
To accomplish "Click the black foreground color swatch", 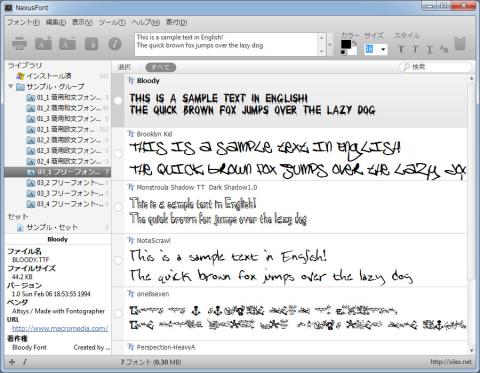I will pyautogui.click(x=346, y=44).
